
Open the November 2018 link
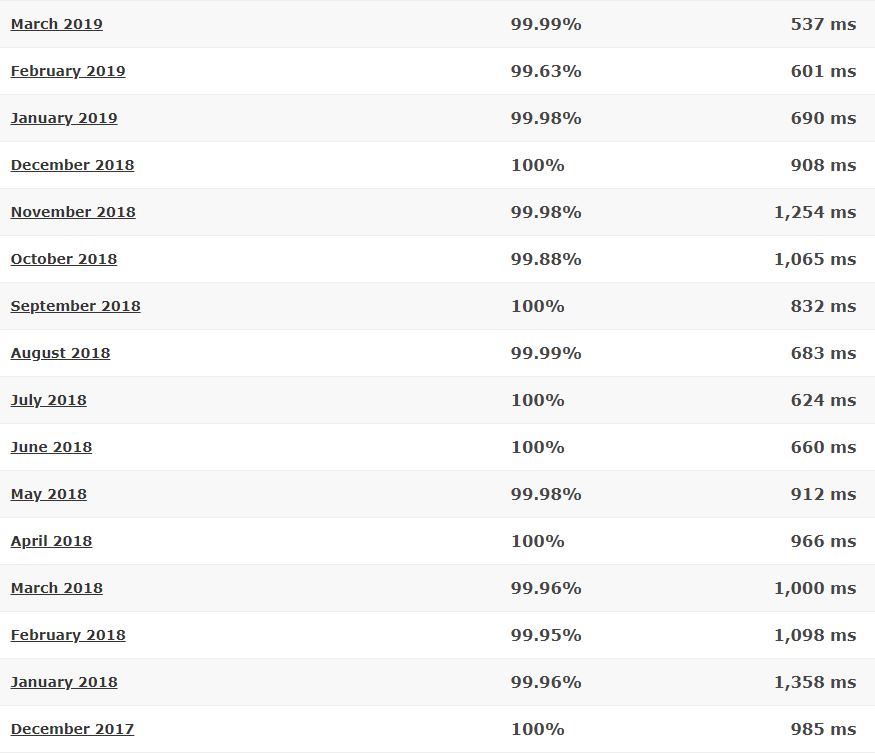click(x=73, y=212)
